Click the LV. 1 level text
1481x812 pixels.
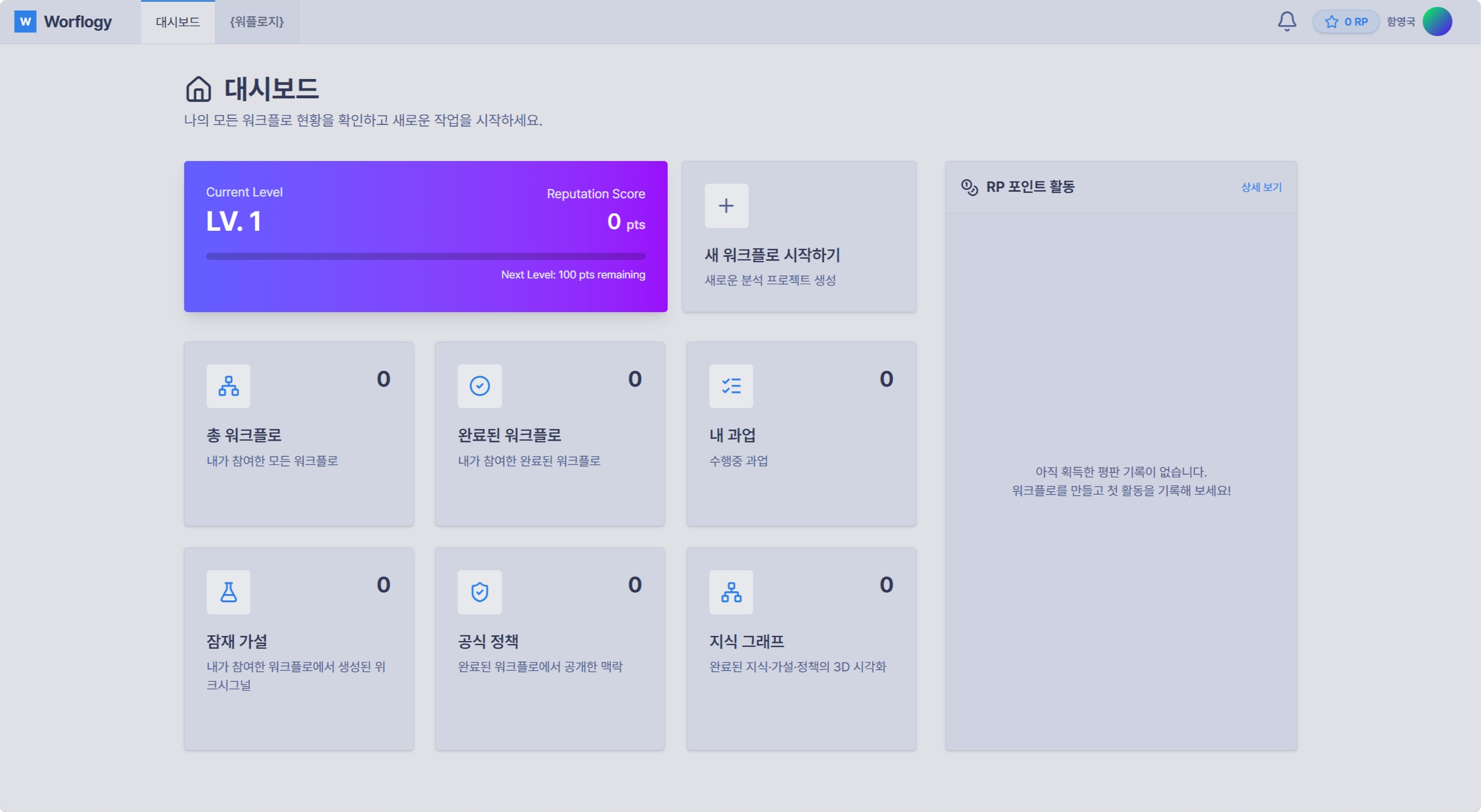click(234, 221)
